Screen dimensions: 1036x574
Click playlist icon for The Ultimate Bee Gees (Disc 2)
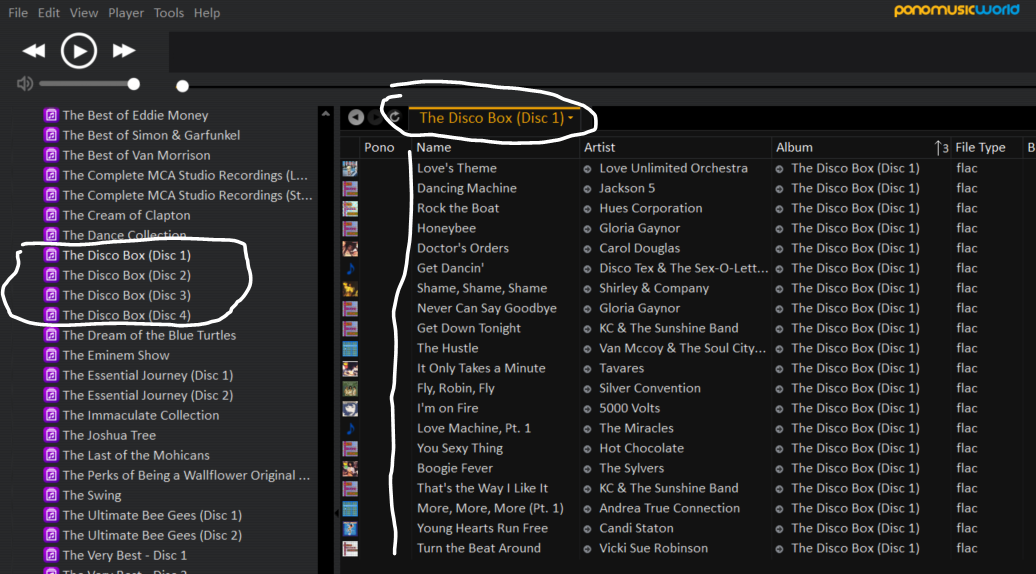click(x=51, y=535)
